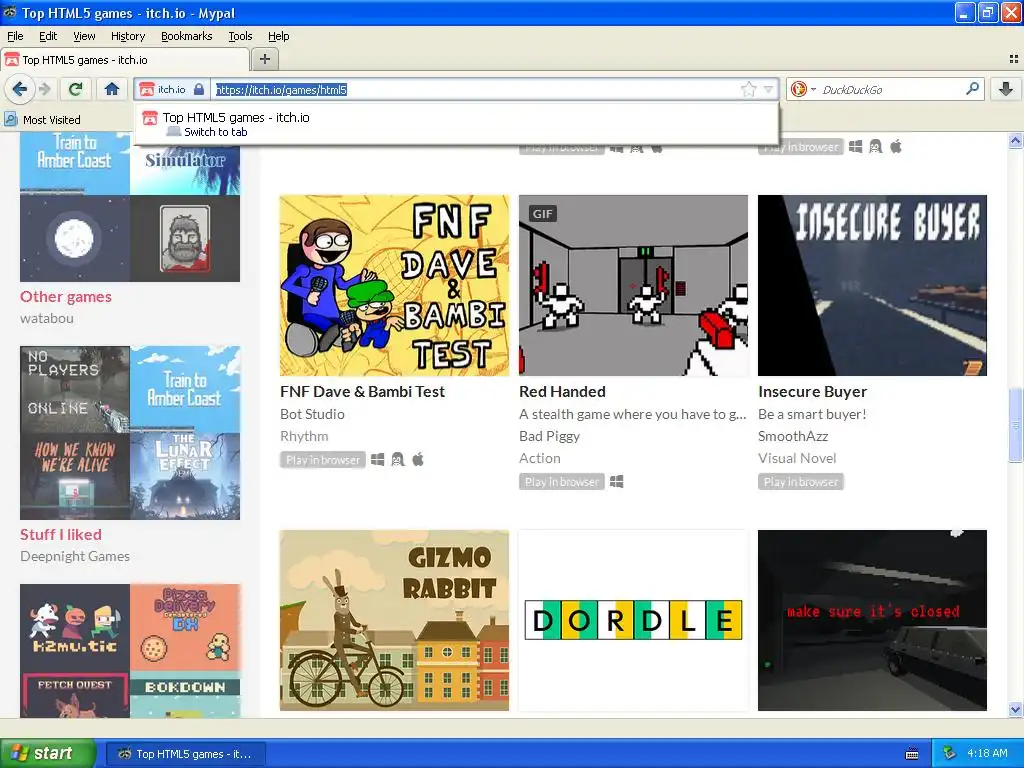Click Play in browser under FNF Dave & Bambi Test
Screen dimensions: 1024x768
[x=323, y=460]
